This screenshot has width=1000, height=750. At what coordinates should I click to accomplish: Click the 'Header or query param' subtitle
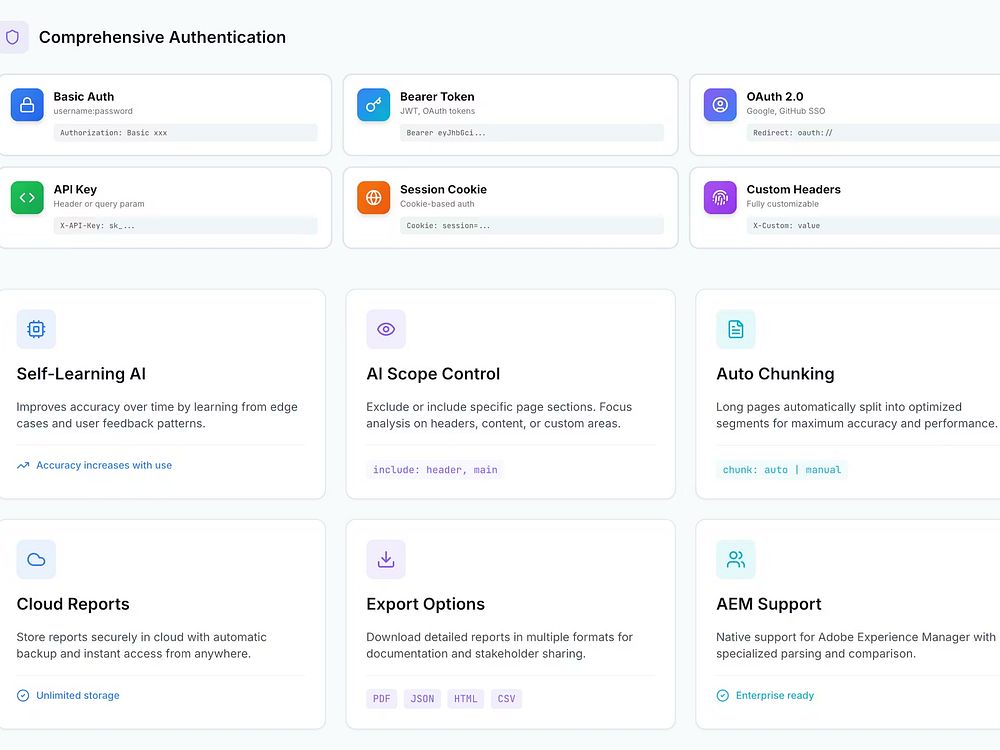coord(99,204)
